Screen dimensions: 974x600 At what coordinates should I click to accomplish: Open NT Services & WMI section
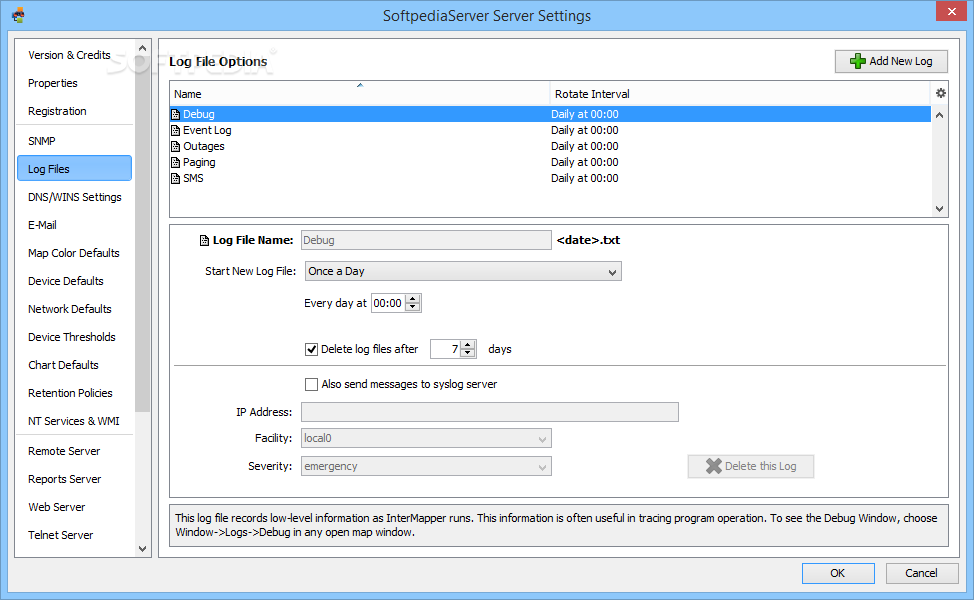(73, 420)
